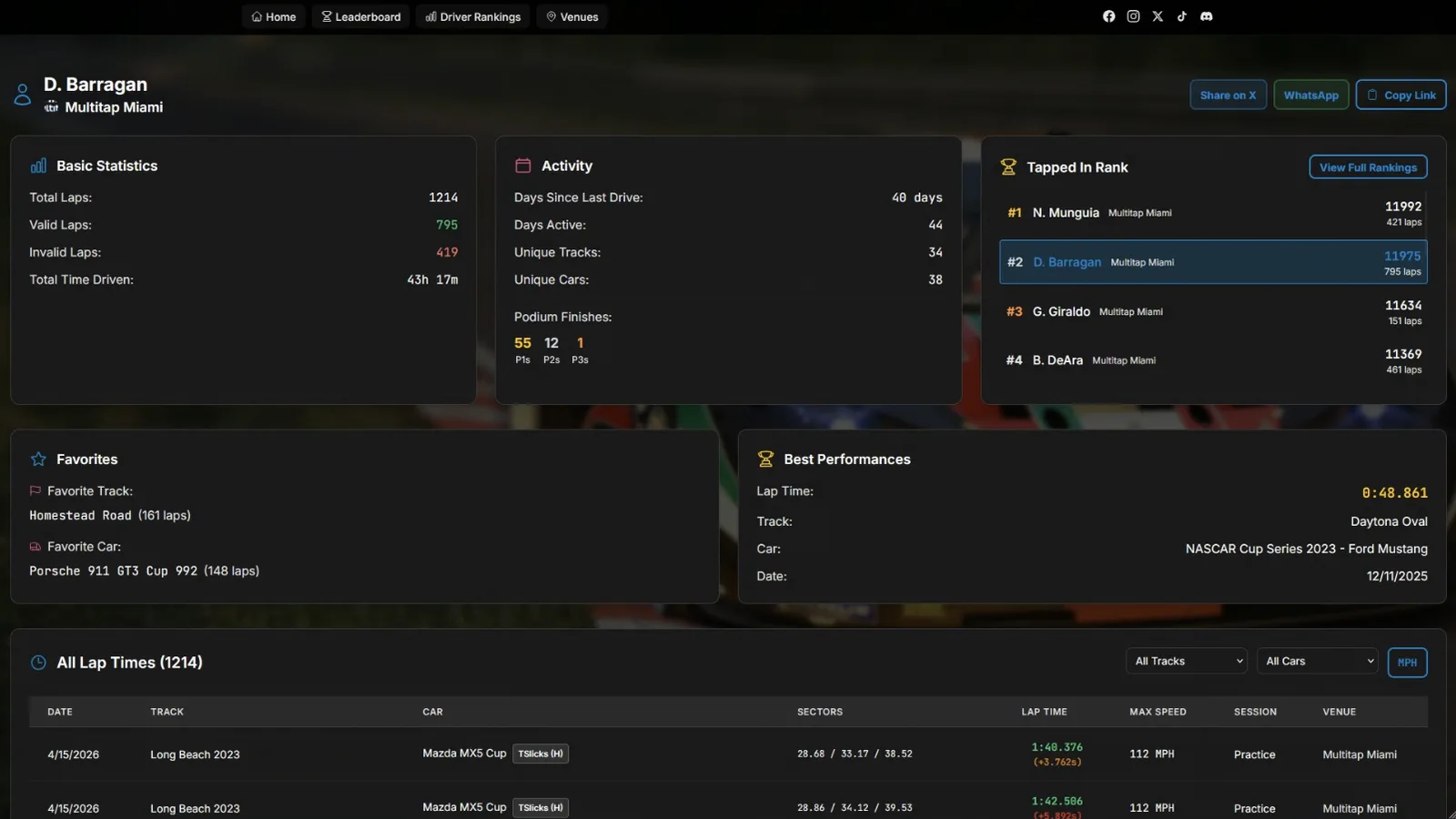Click the Favorites star icon
This screenshot has width=1456, height=819.
click(x=38, y=460)
